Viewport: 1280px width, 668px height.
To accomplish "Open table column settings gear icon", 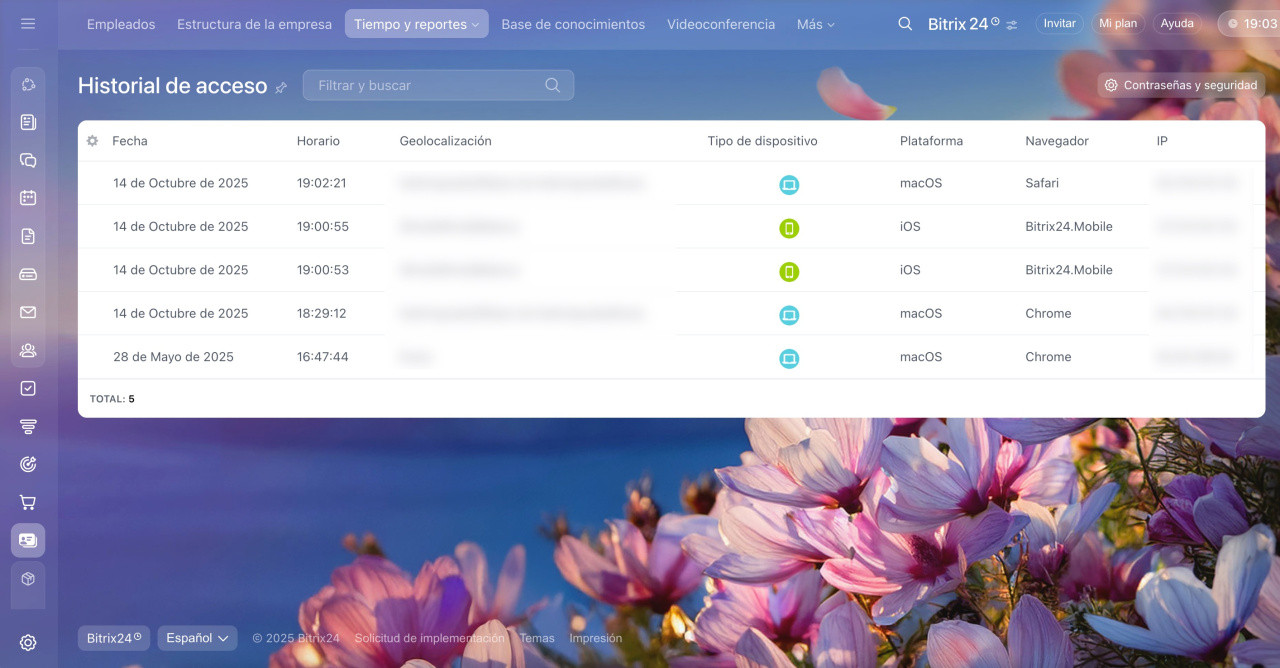I will tap(92, 141).
